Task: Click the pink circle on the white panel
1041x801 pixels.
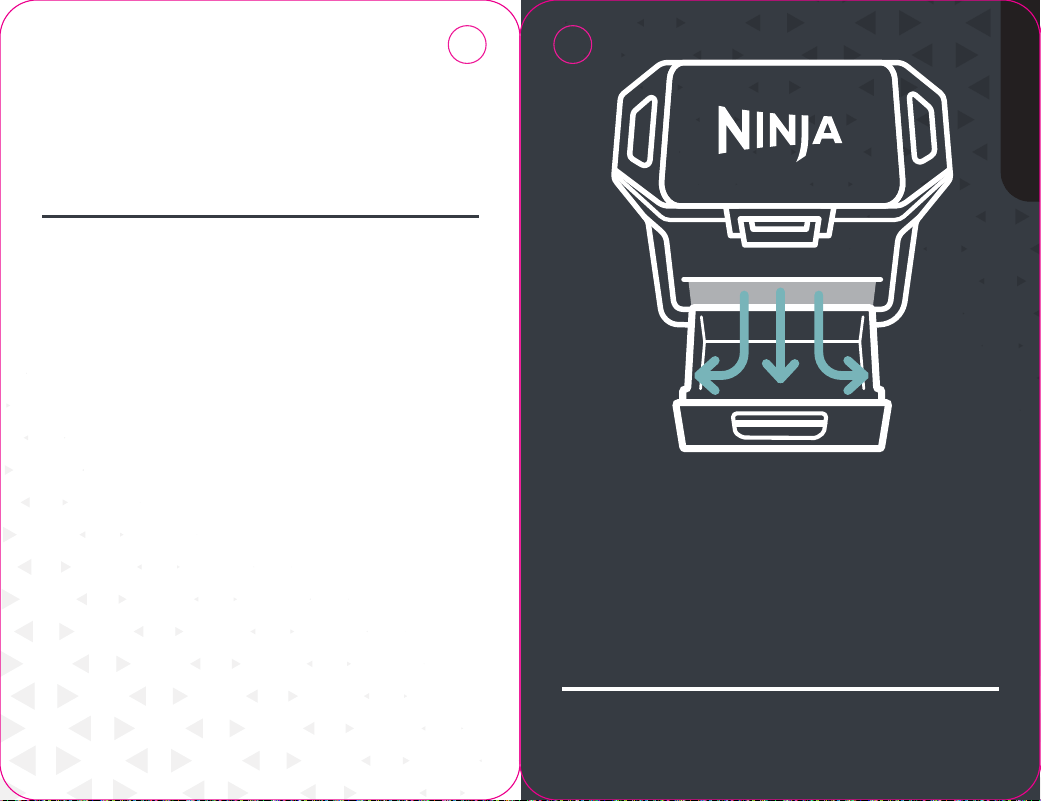Action: [467, 44]
